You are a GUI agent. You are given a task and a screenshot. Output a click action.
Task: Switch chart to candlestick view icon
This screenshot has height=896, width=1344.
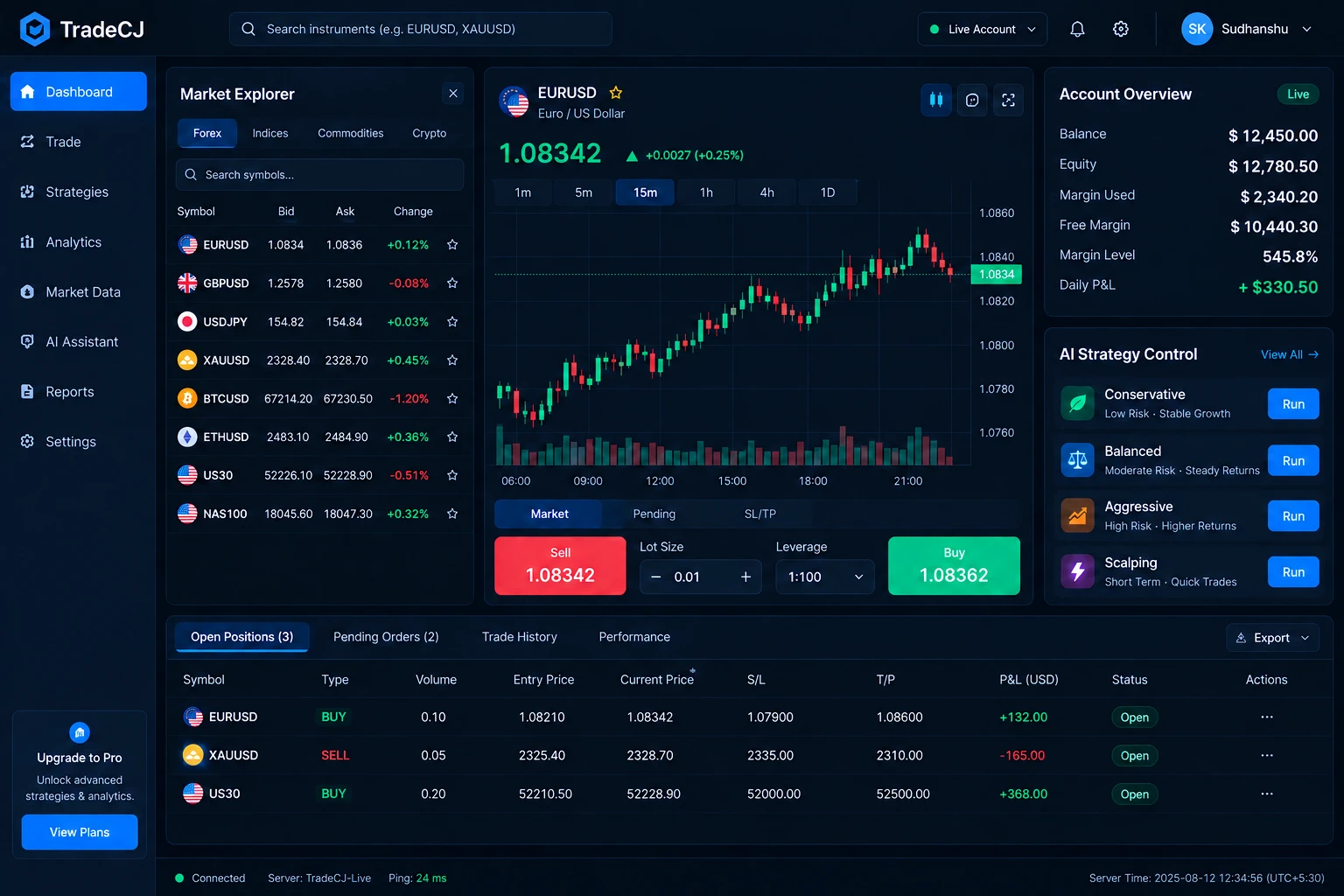(936, 100)
